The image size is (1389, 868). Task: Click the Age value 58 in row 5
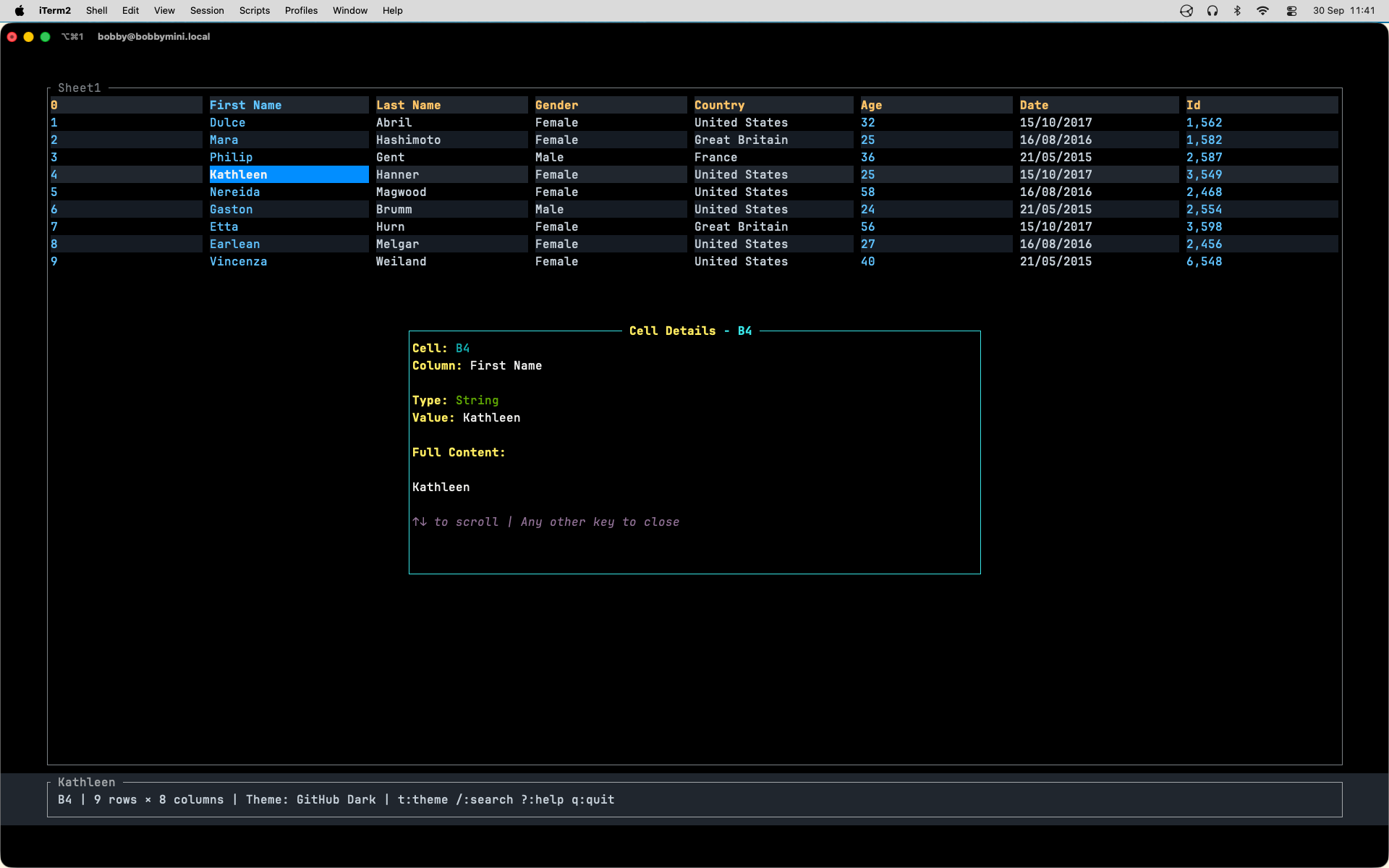coord(867,192)
